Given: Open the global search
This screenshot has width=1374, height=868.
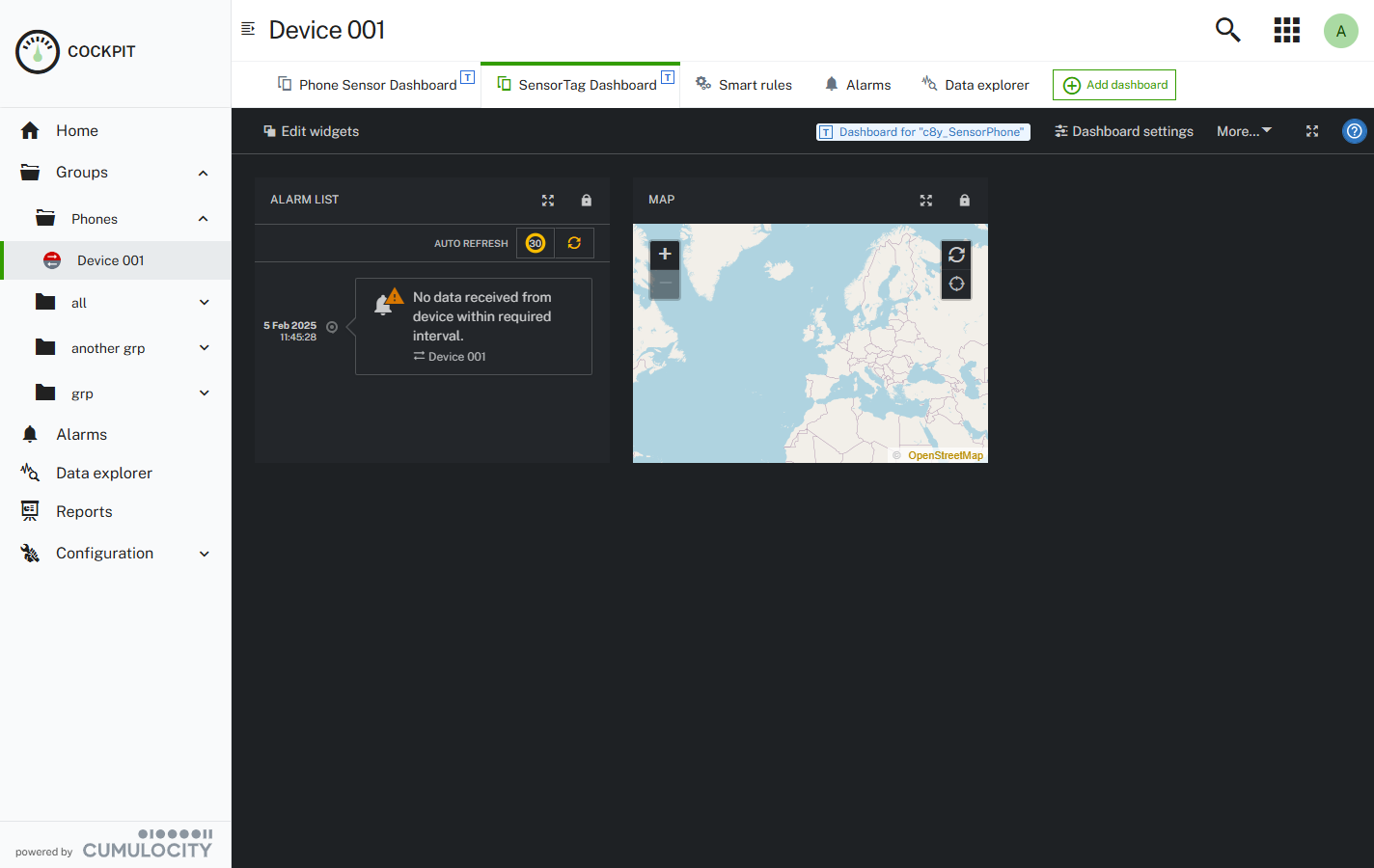Looking at the screenshot, I should point(1227,30).
